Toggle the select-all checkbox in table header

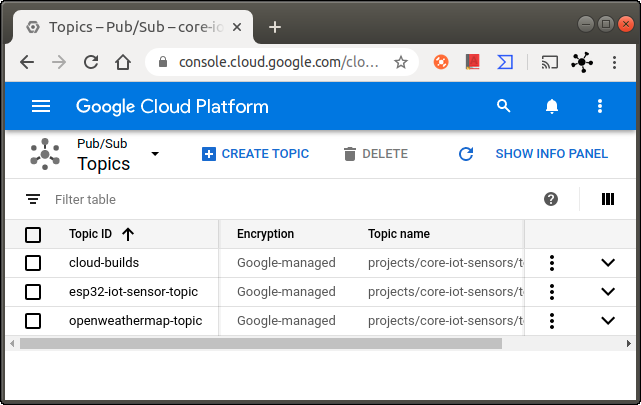coord(33,235)
